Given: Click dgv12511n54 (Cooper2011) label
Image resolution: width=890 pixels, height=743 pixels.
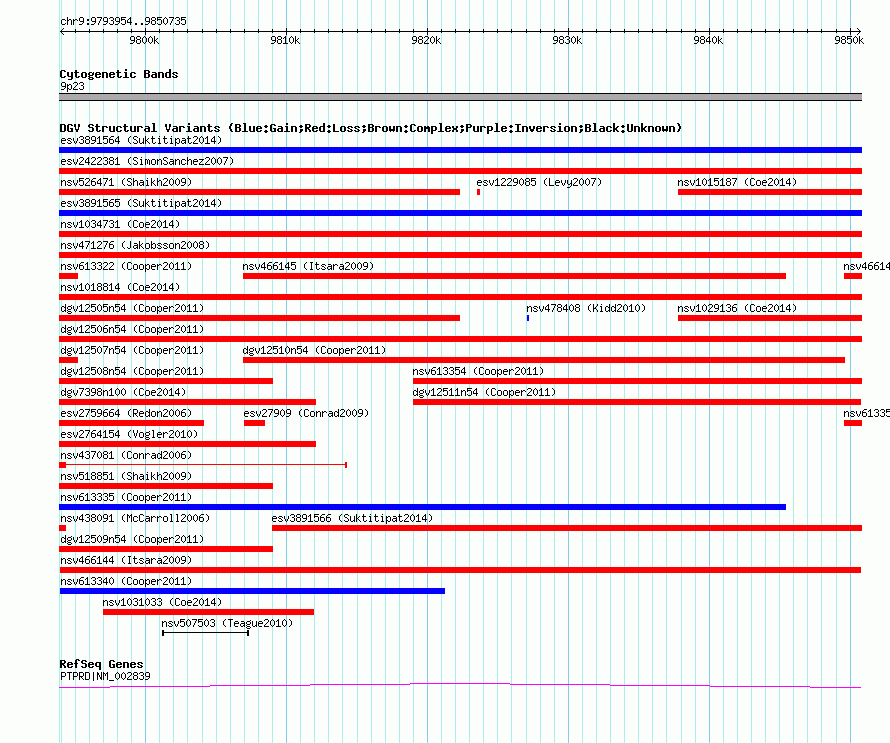Looking at the screenshot, I should 485,392.
